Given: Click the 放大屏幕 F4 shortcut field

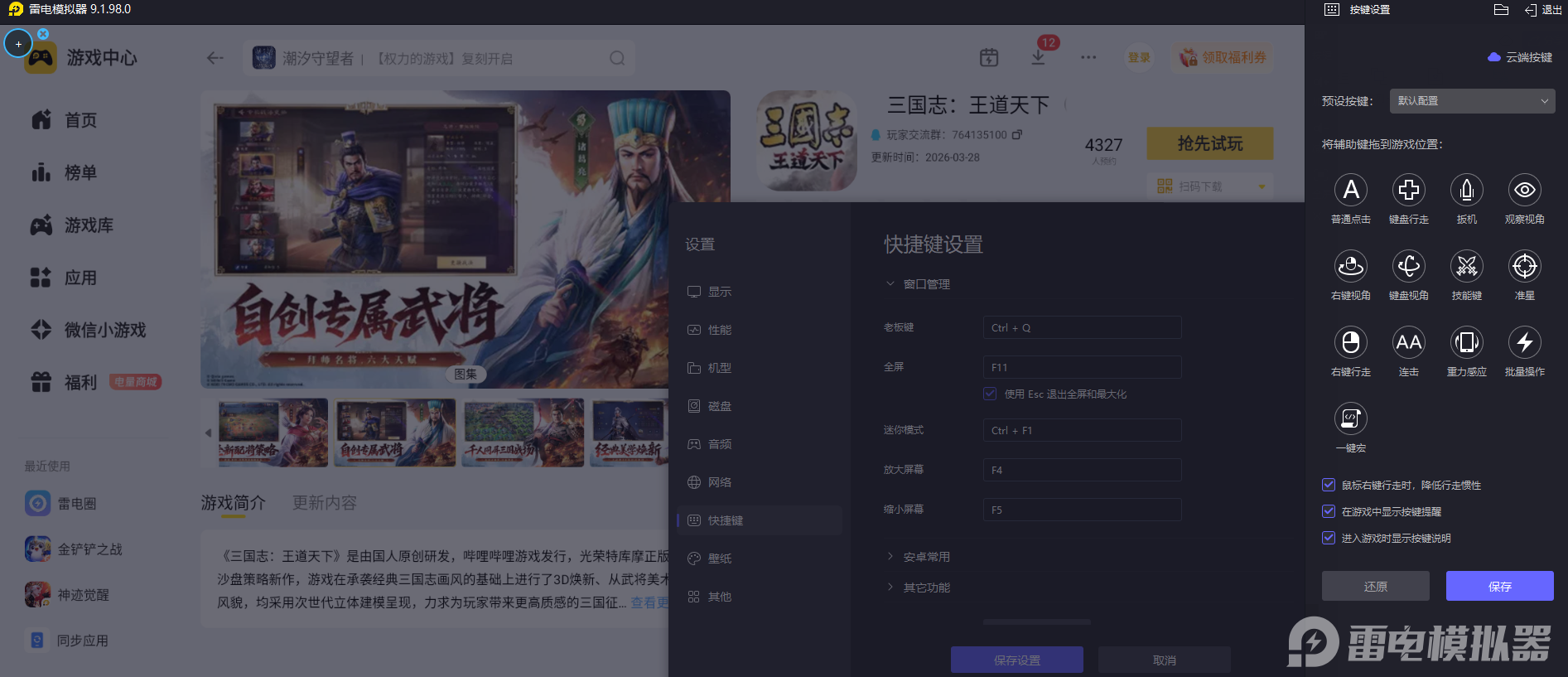Looking at the screenshot, I should 1082,470.
